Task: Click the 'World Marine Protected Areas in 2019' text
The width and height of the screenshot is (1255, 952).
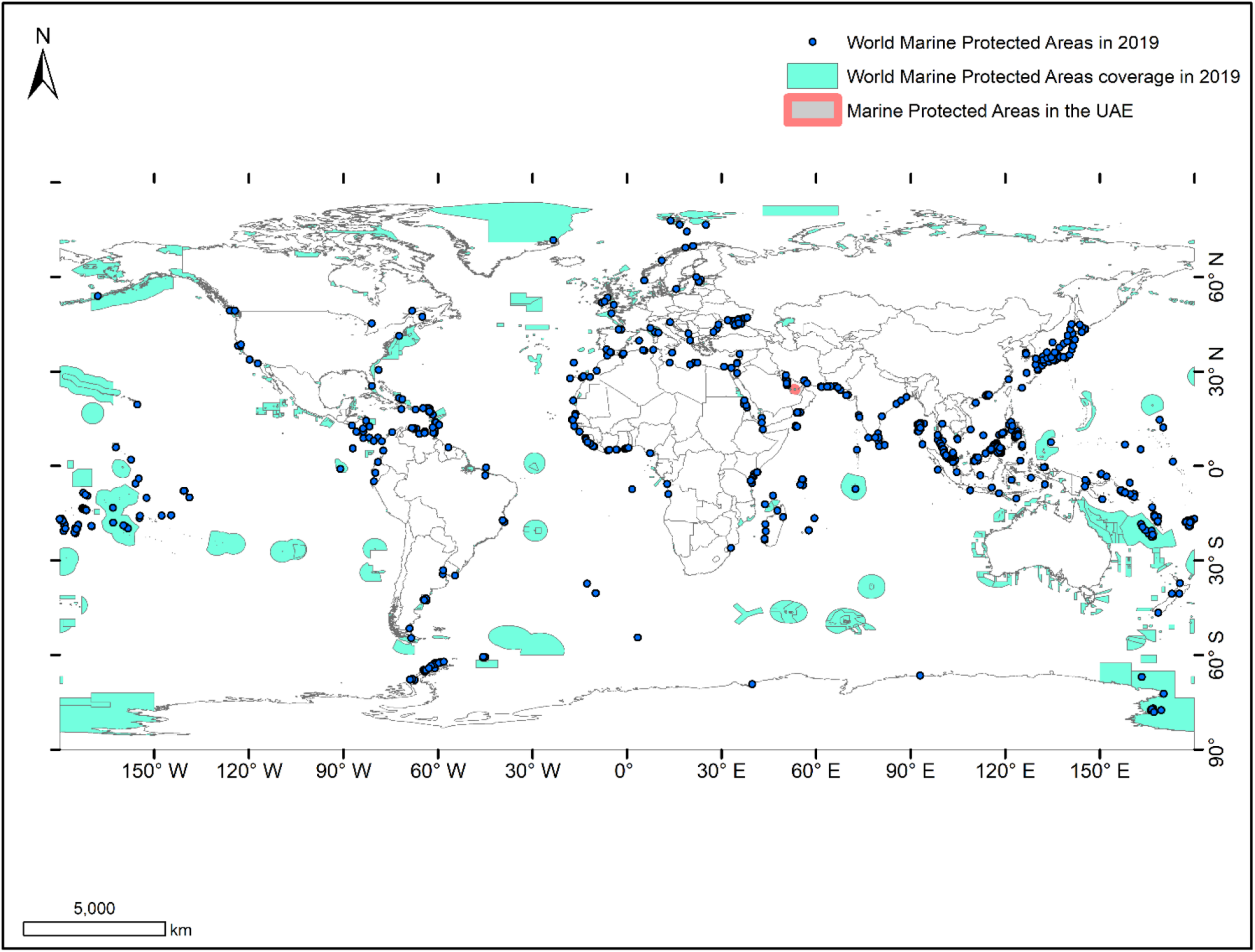Action: pos(1002,43)
